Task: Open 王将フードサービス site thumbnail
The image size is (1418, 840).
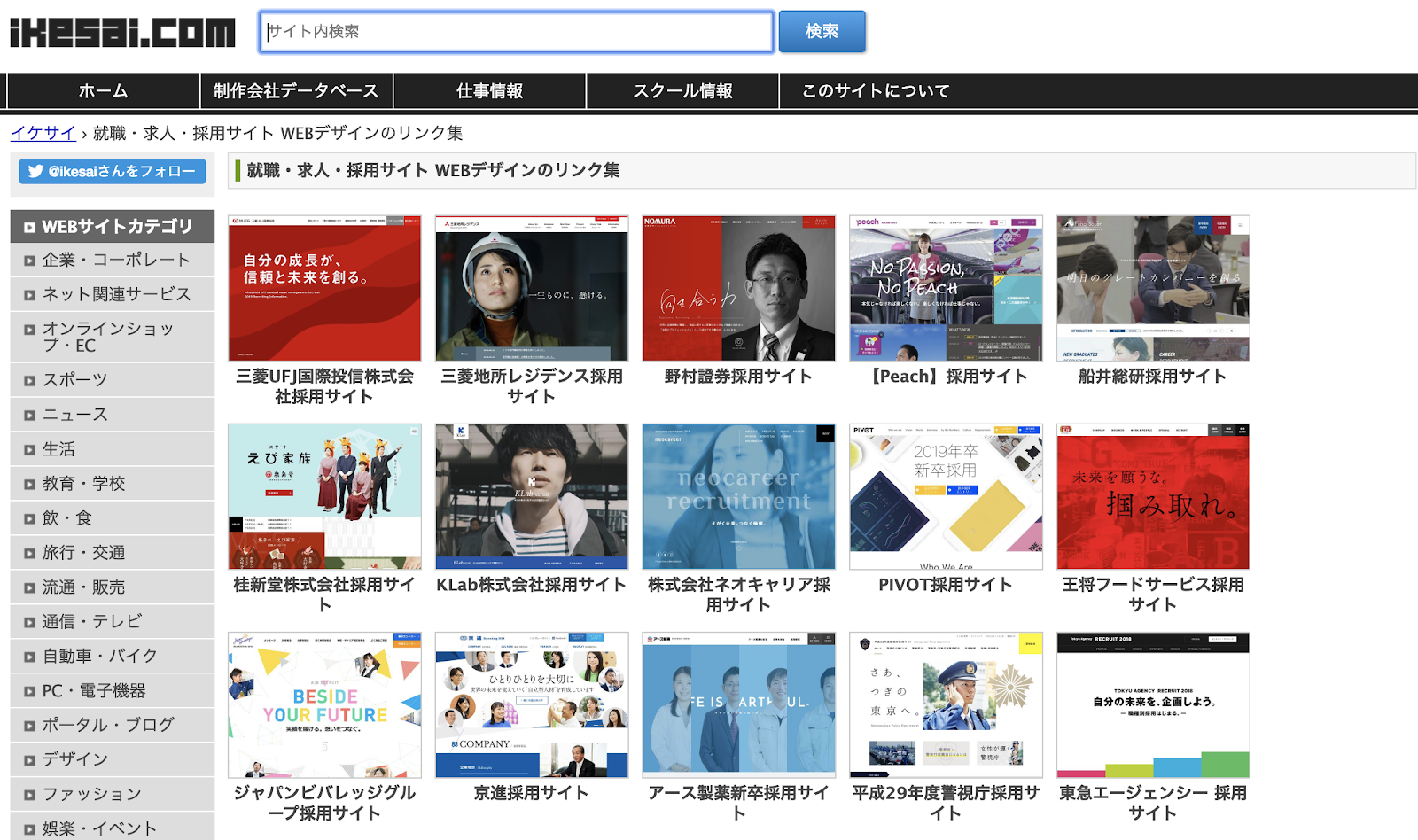Action: click(1153, 496)
